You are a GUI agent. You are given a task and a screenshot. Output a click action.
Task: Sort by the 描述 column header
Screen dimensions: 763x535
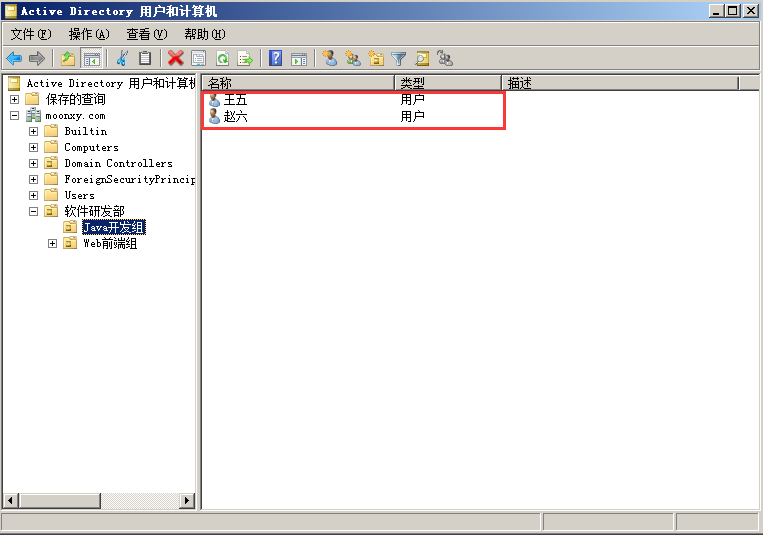pos(620,83)
